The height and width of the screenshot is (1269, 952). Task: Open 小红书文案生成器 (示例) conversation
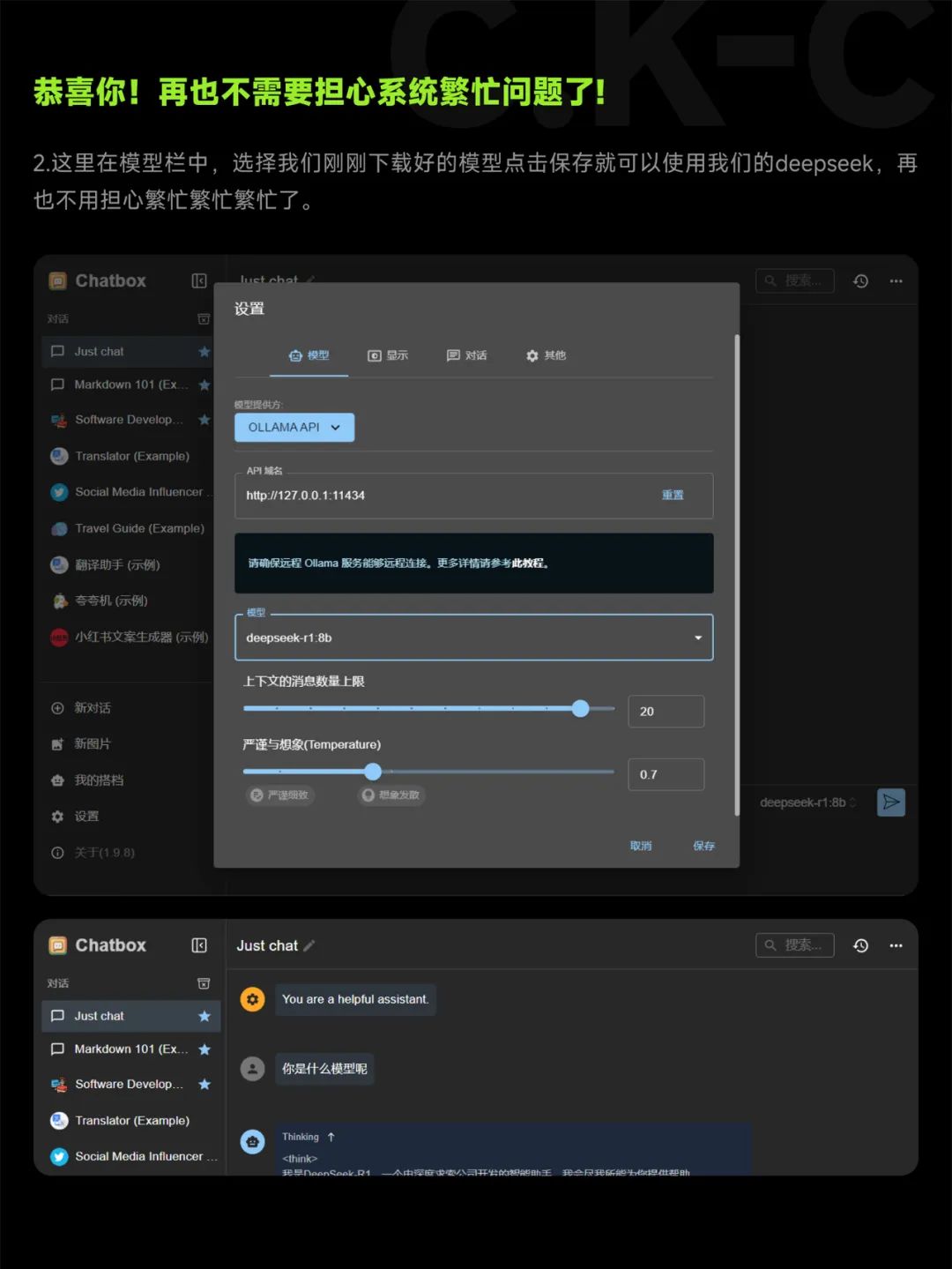[128, 637]
